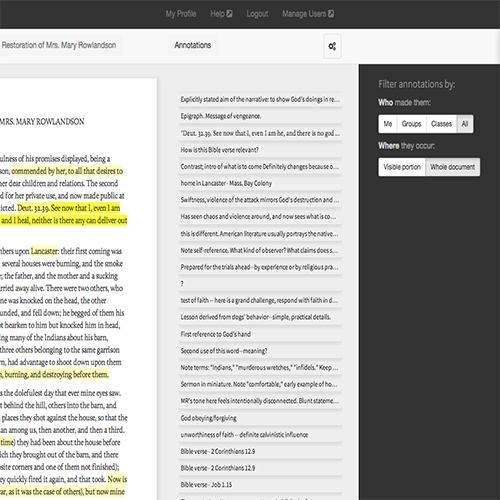
Task: Open annotation 'Second use of this word--meaning?'
Action: tap(260, 351)
